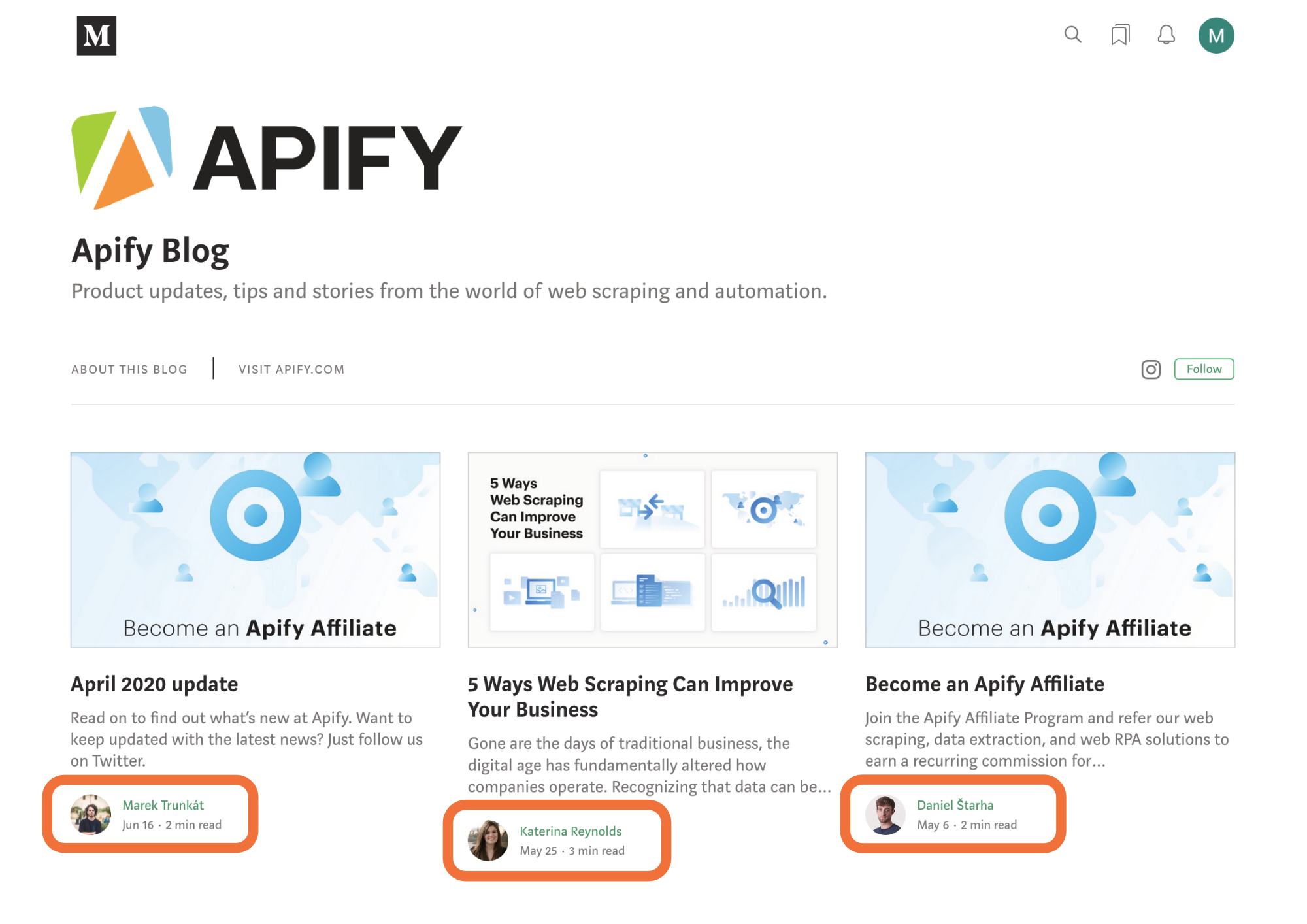Switch to the About This Blog tab

(x=129, y=369)
